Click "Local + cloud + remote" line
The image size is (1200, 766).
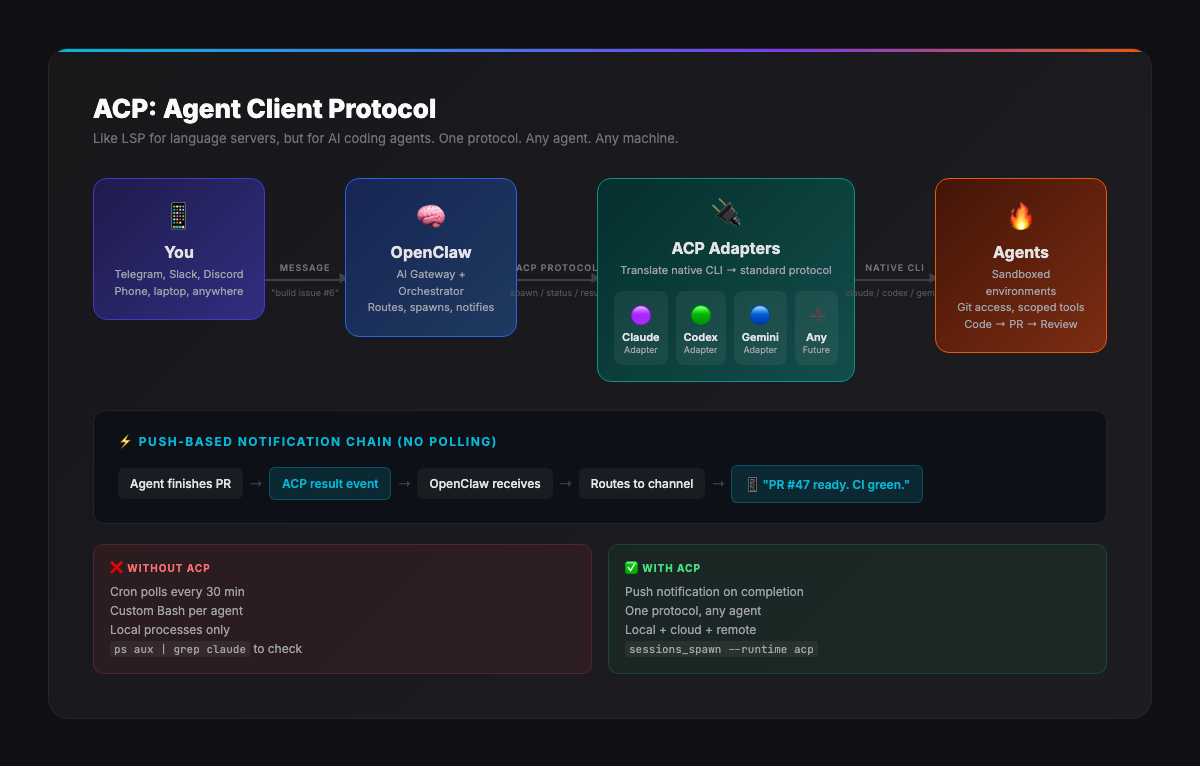tap(691, 630)
